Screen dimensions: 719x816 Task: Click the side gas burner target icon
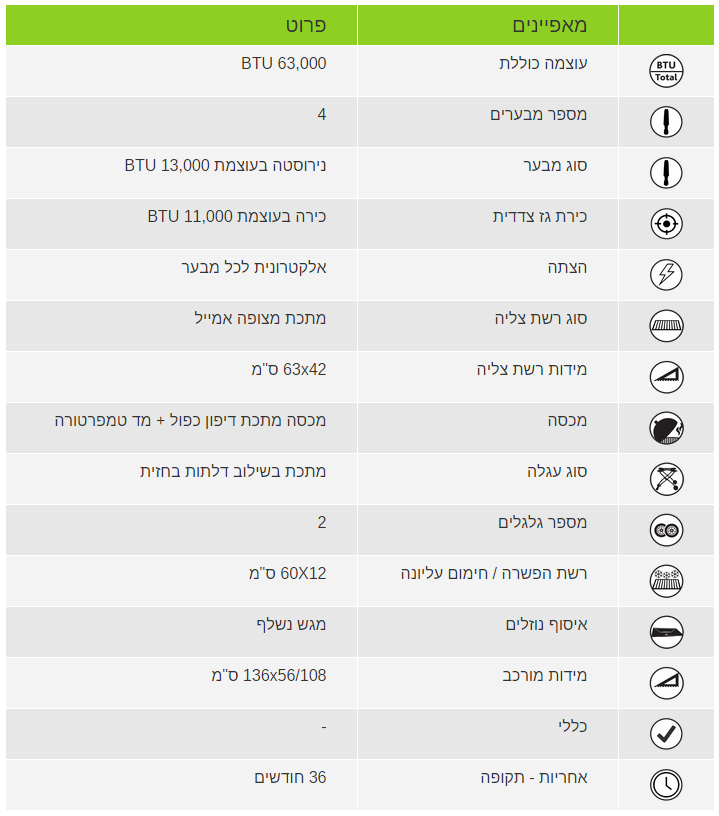pos(666,224)
